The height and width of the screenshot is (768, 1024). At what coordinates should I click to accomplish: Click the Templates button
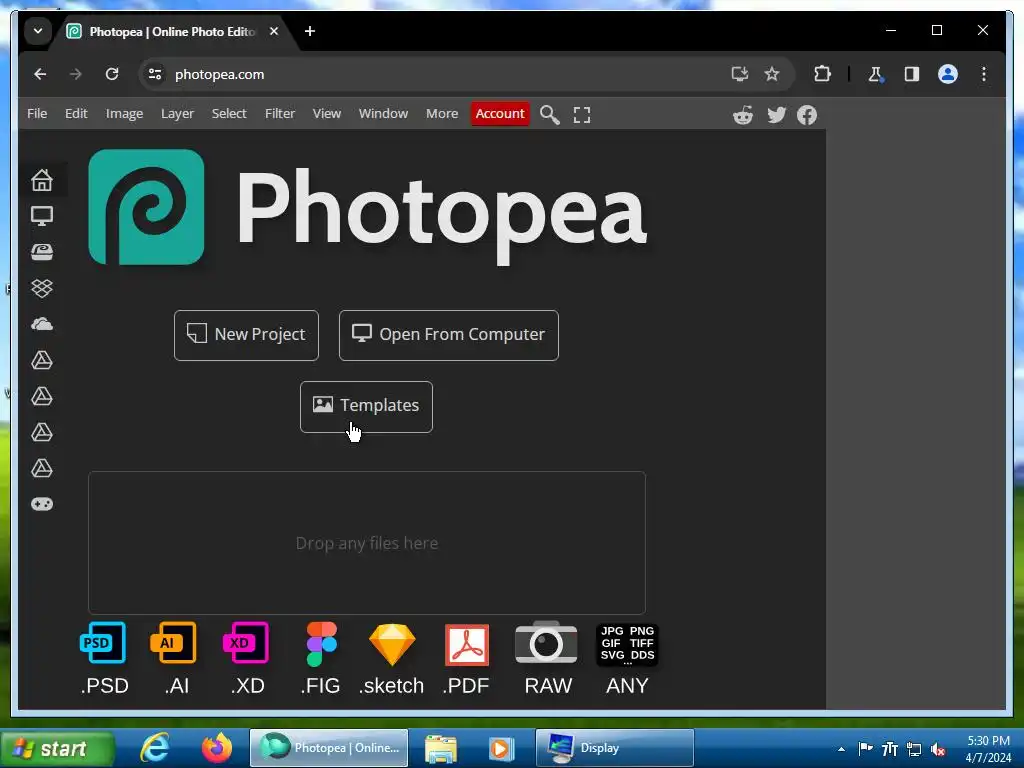click(x=366, y=407)
